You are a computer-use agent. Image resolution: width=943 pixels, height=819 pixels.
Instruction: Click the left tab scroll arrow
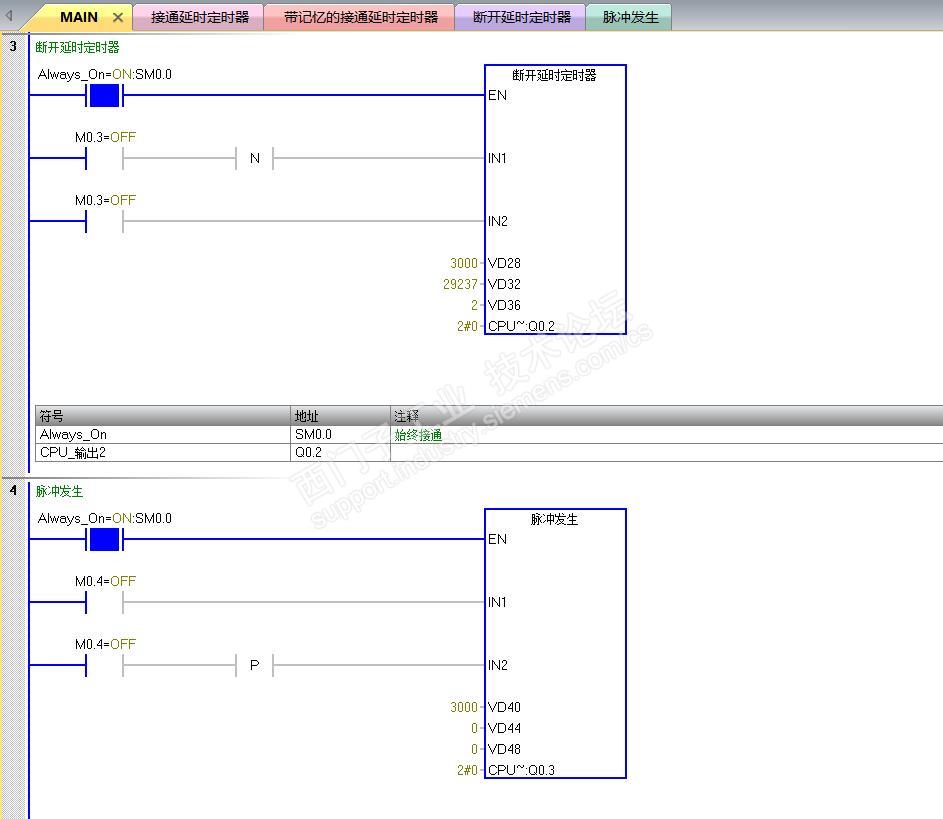pos(9,16)
